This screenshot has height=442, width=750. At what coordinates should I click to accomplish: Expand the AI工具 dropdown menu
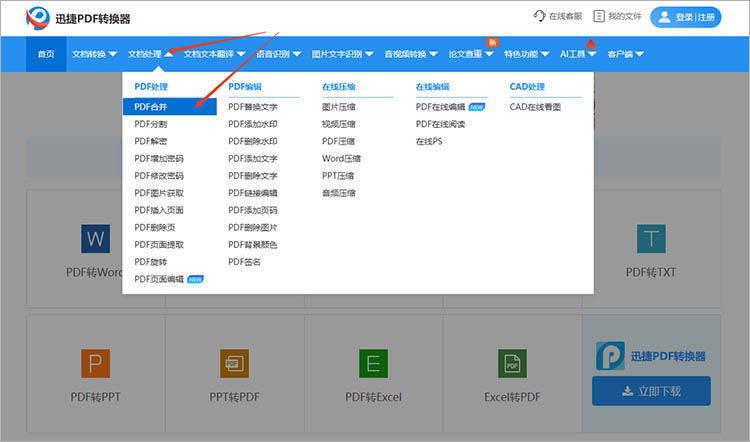click(578, 54)
